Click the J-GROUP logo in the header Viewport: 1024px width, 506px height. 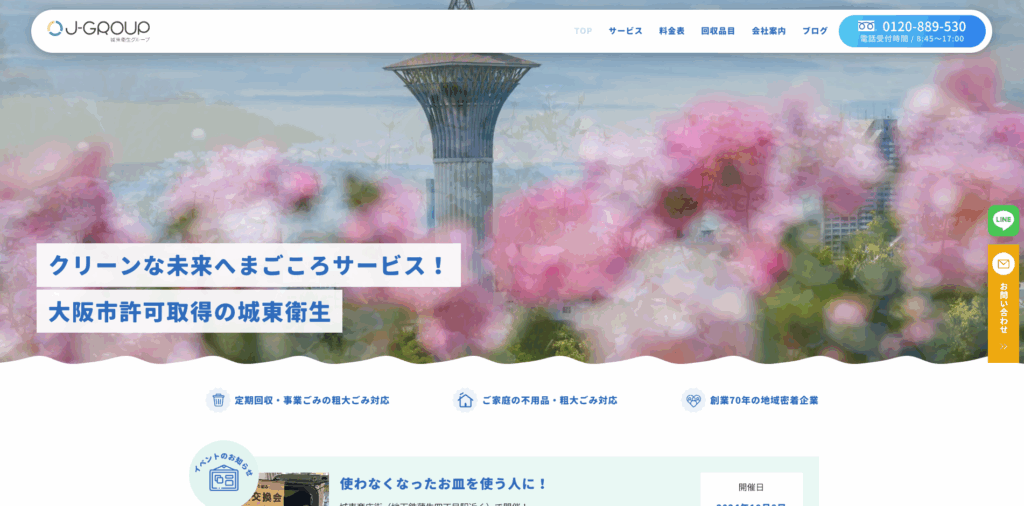(99, 31)
